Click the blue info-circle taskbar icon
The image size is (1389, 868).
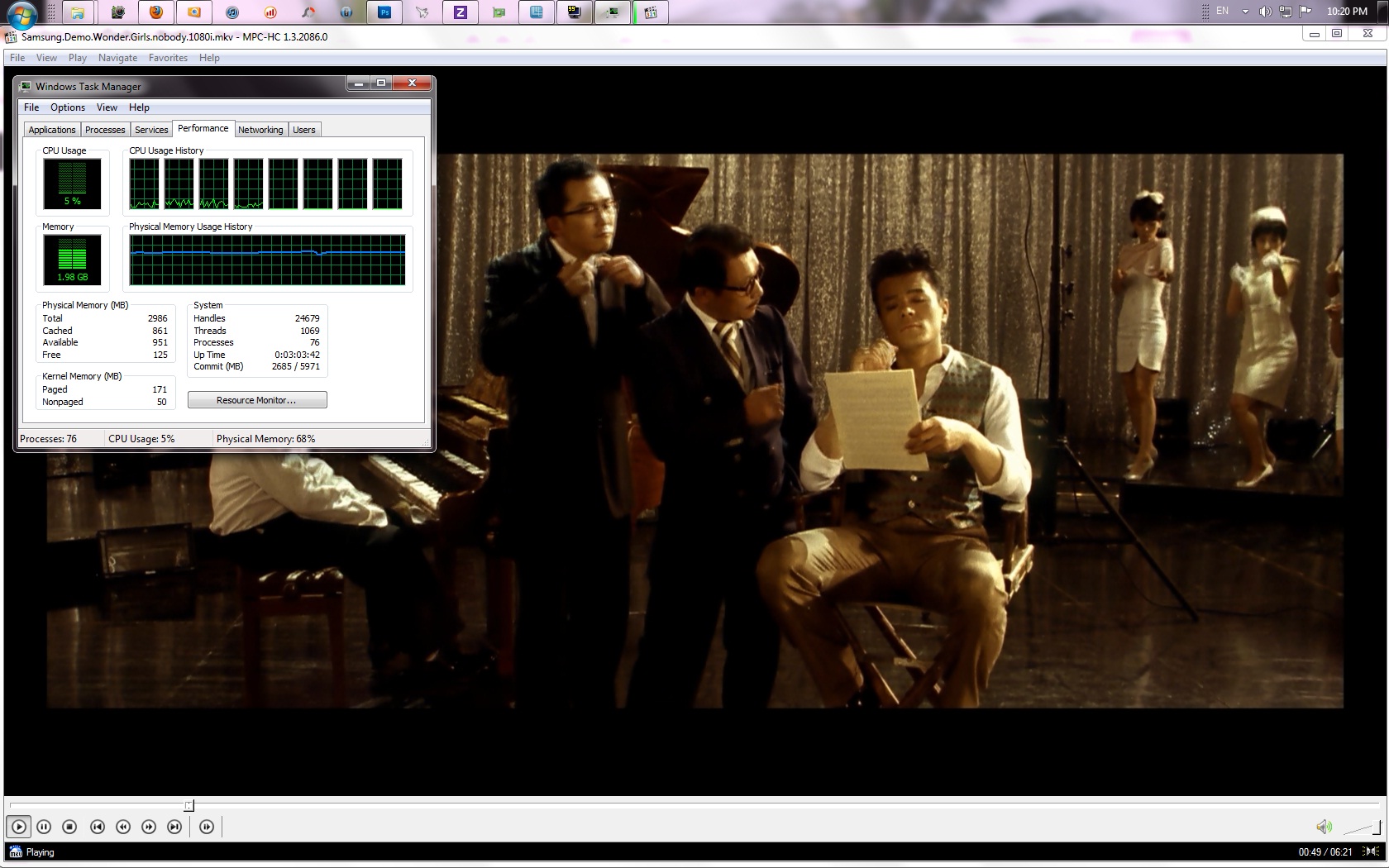pyautogui.click(x=346, y=12)
